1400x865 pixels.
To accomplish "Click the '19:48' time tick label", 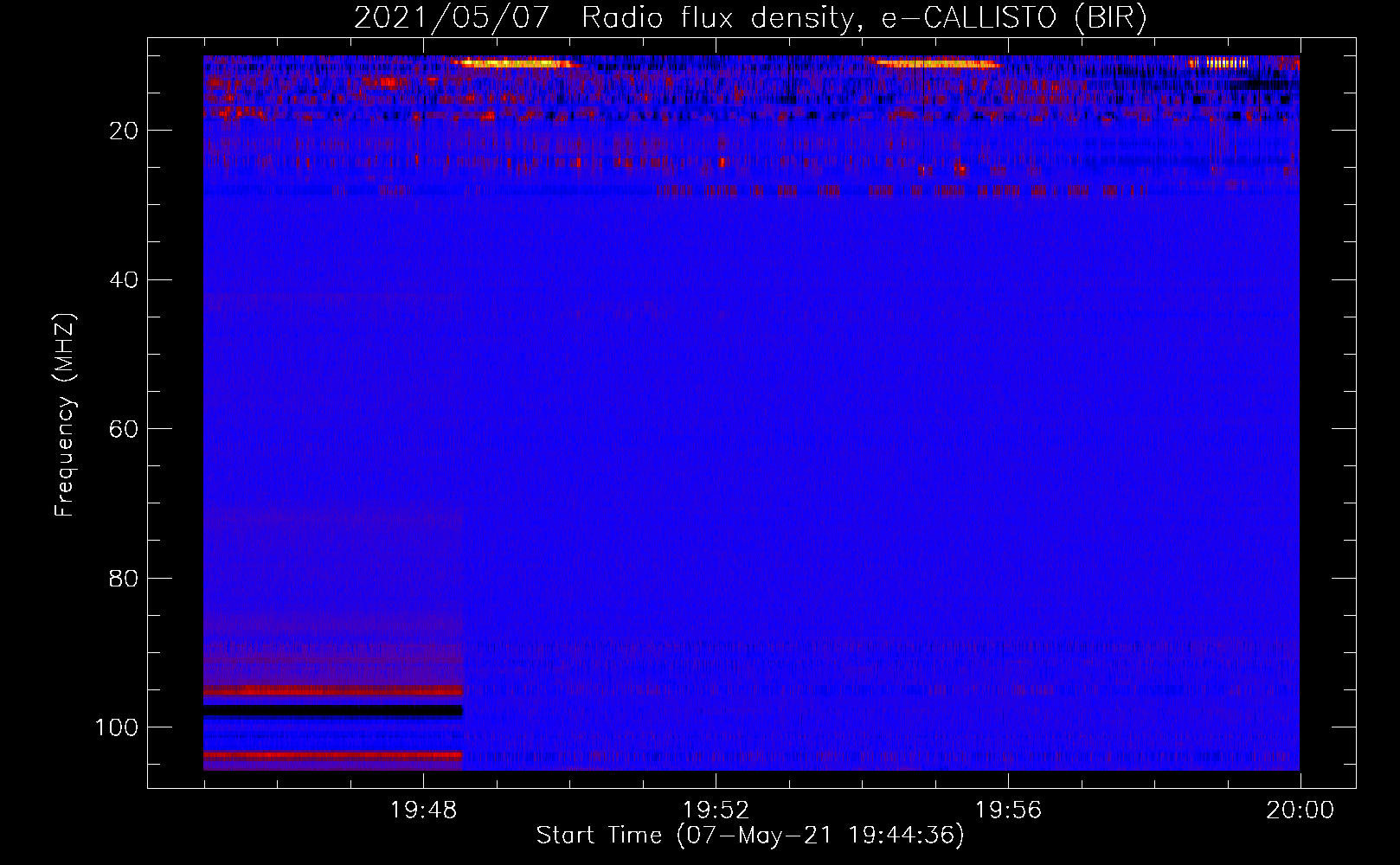I will pyautogui.click(x=423, y=811).
